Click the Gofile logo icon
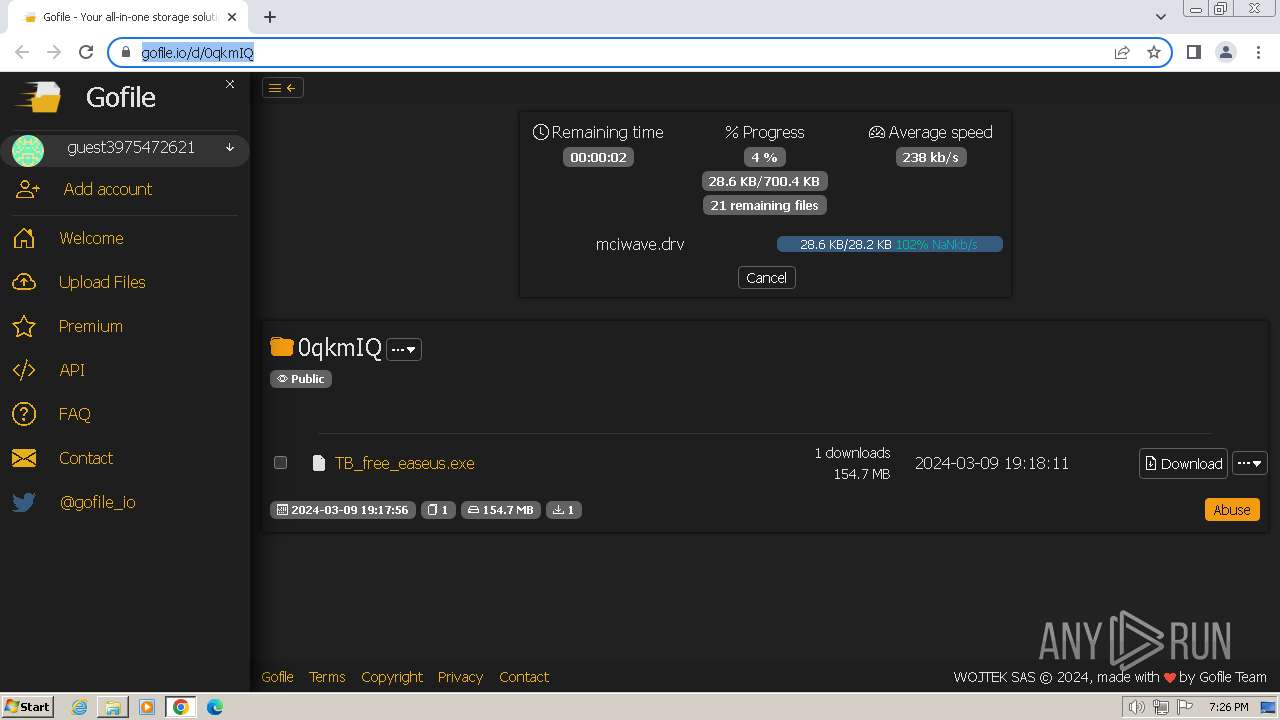 [x=38, y=97]
